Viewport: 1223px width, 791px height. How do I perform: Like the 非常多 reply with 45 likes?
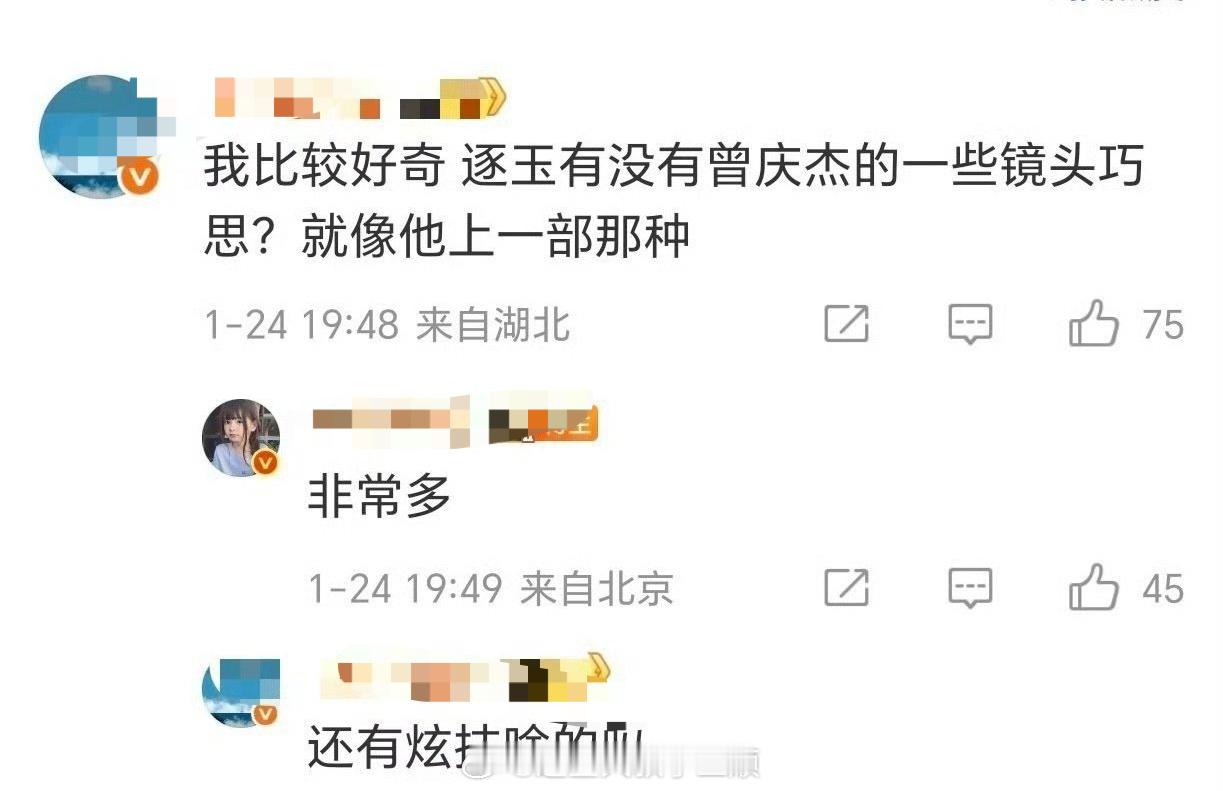[1093, 587]
